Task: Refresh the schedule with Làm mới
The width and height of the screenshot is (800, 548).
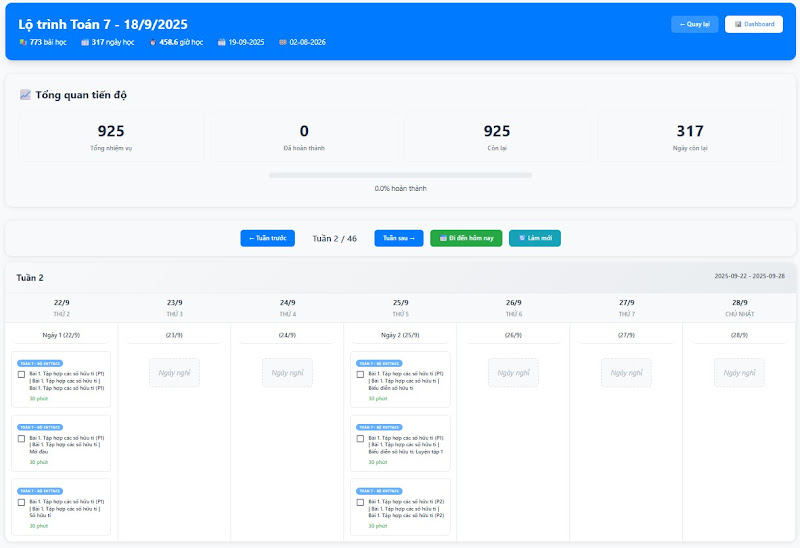Action: pos(534,238)
